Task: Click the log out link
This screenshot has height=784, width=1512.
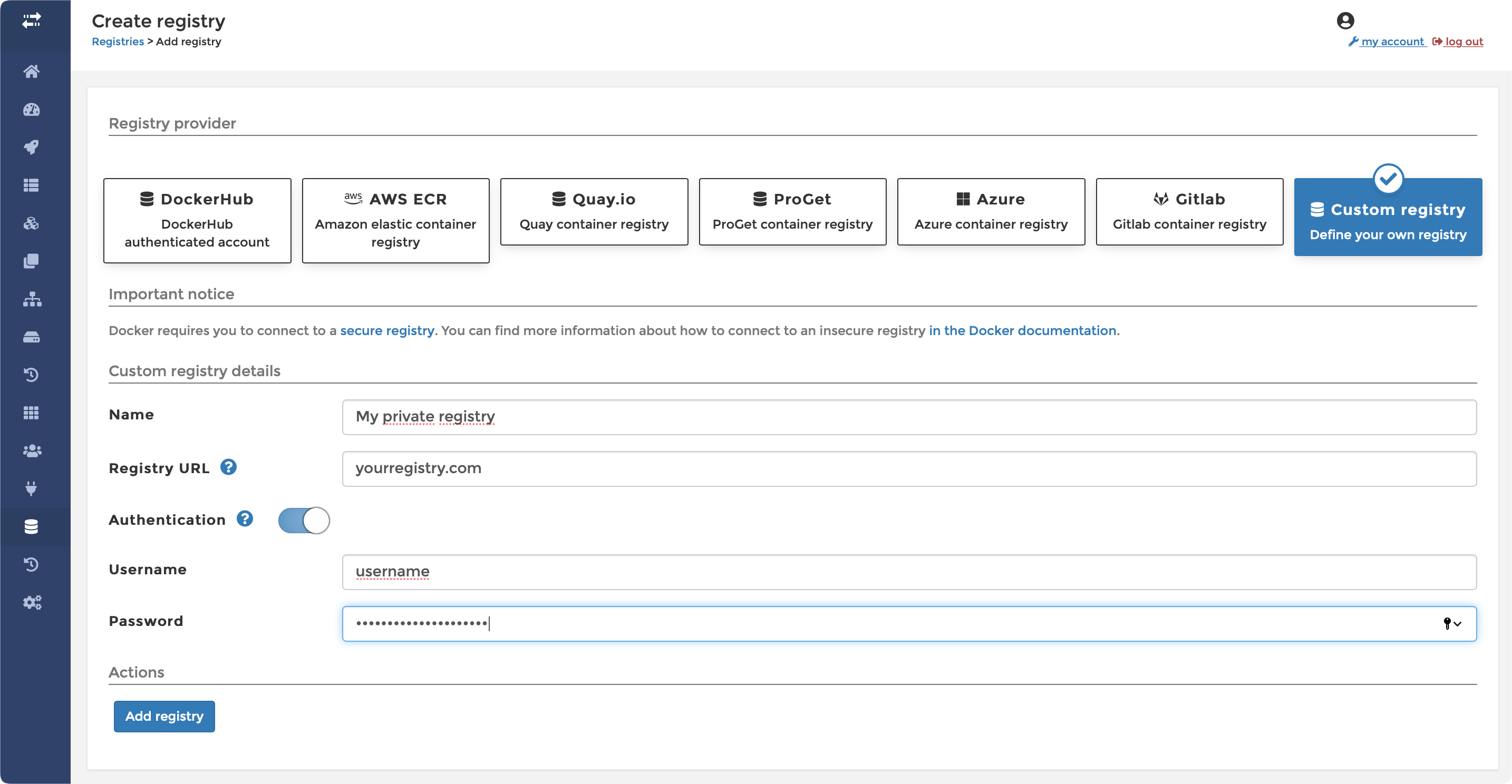Action: 1458,42
